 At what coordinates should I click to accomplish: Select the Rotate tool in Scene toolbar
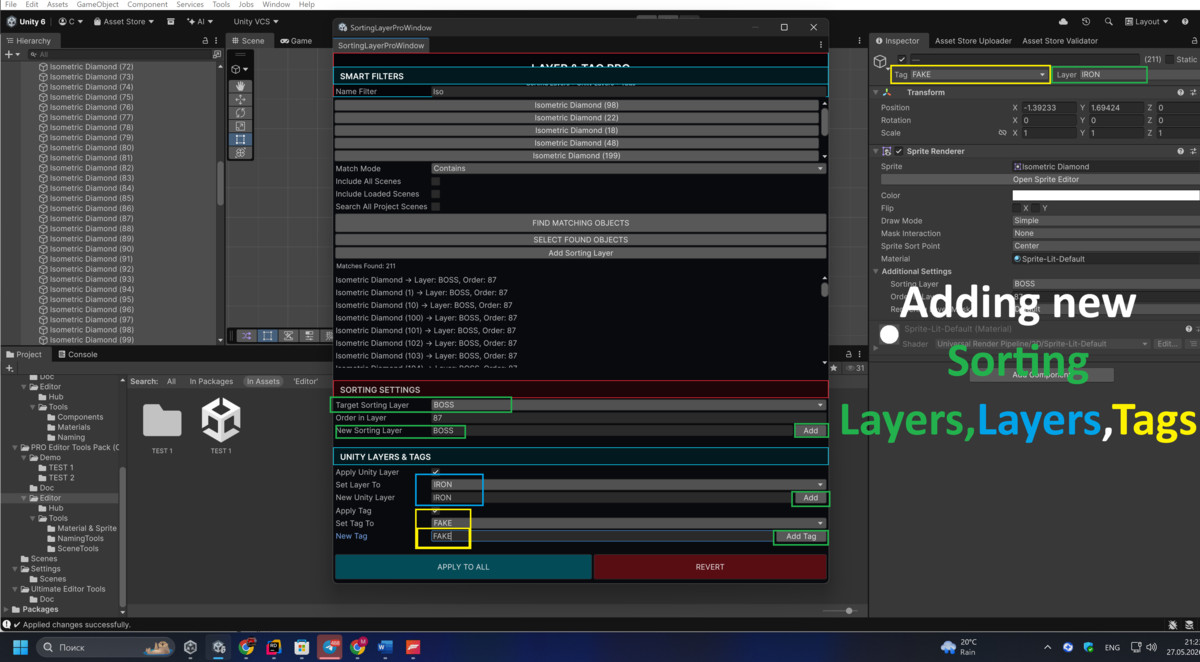[240, 113]
